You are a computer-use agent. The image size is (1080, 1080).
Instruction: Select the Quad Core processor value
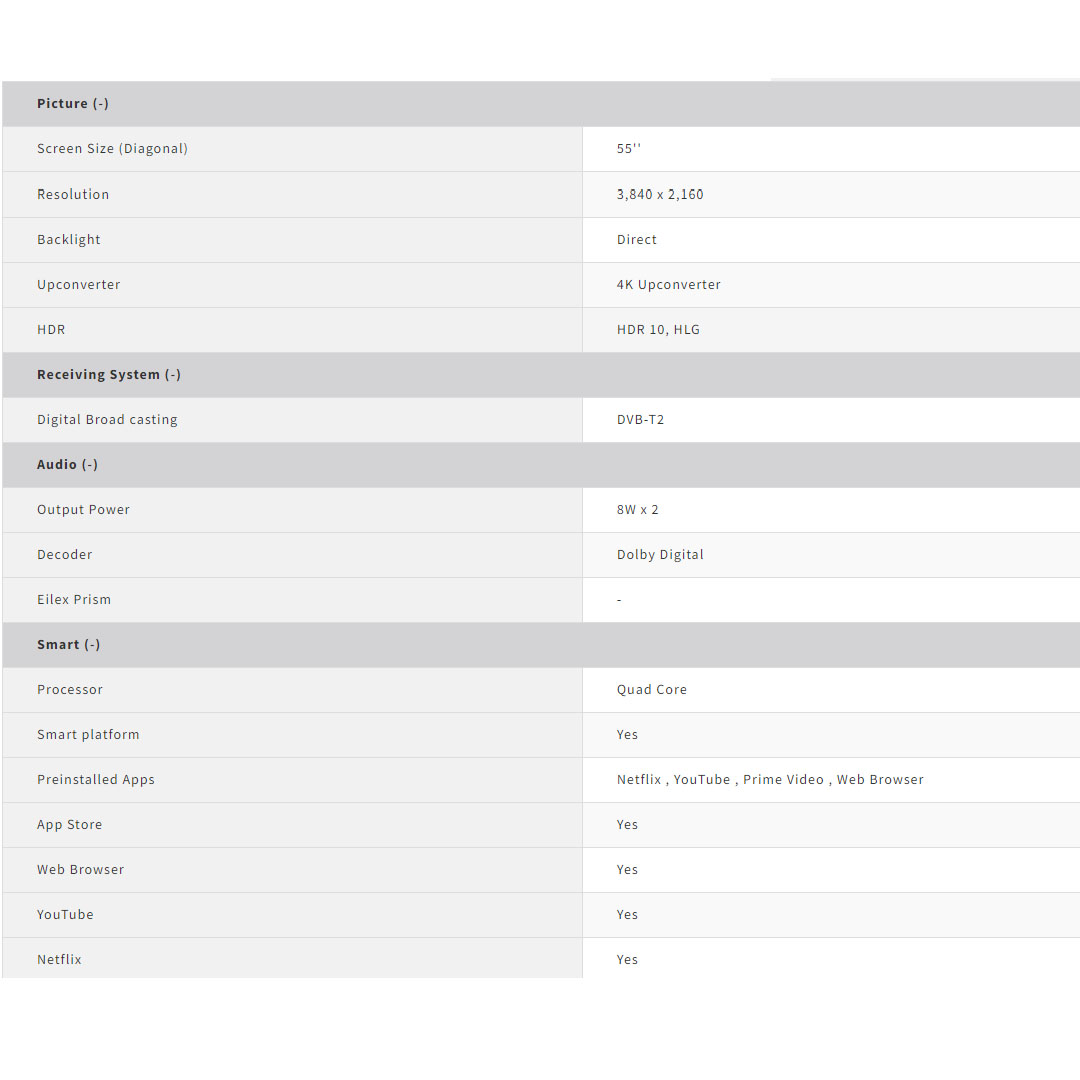(651, 690)
